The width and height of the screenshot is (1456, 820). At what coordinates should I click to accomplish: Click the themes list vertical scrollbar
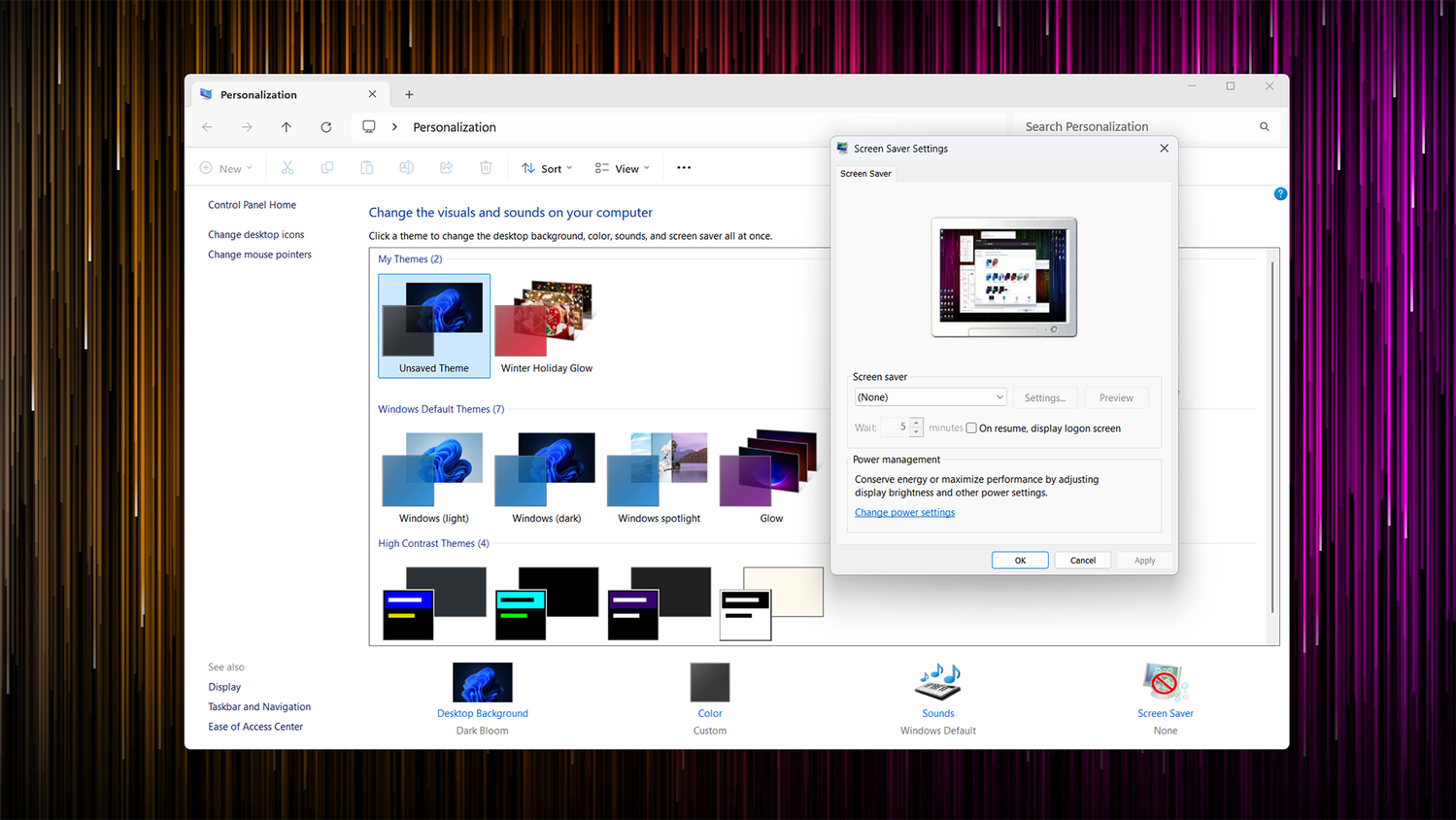click(1272, 437)
